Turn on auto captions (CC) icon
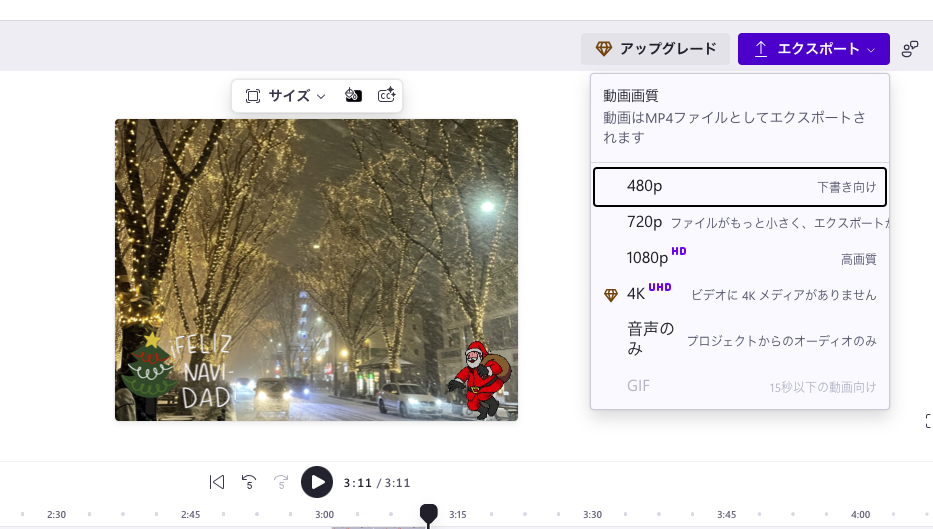Screen dimensions: 933x529 pos(386,96)
